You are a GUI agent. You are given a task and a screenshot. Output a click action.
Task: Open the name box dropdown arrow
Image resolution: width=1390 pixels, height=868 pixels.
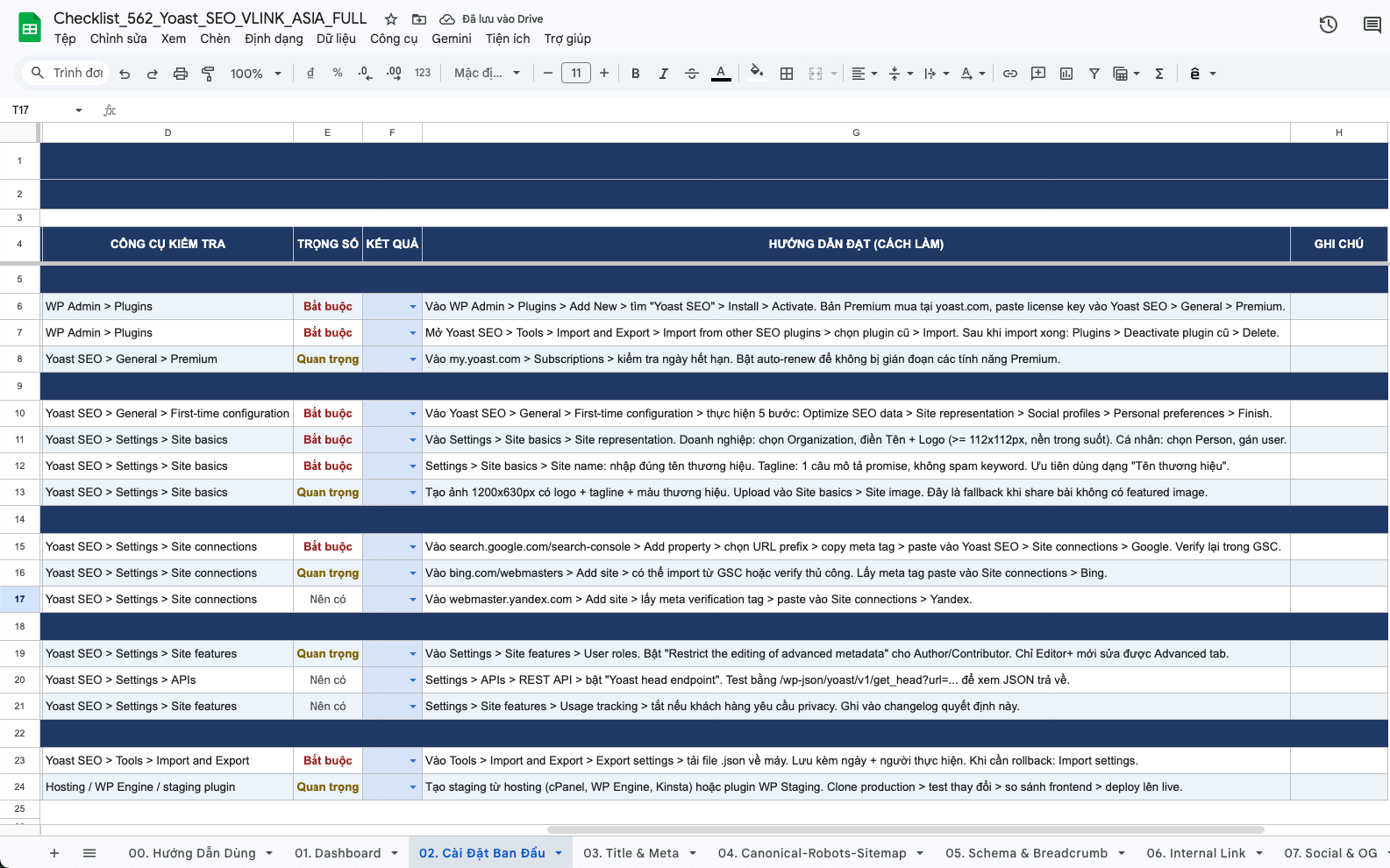point(79,110)
